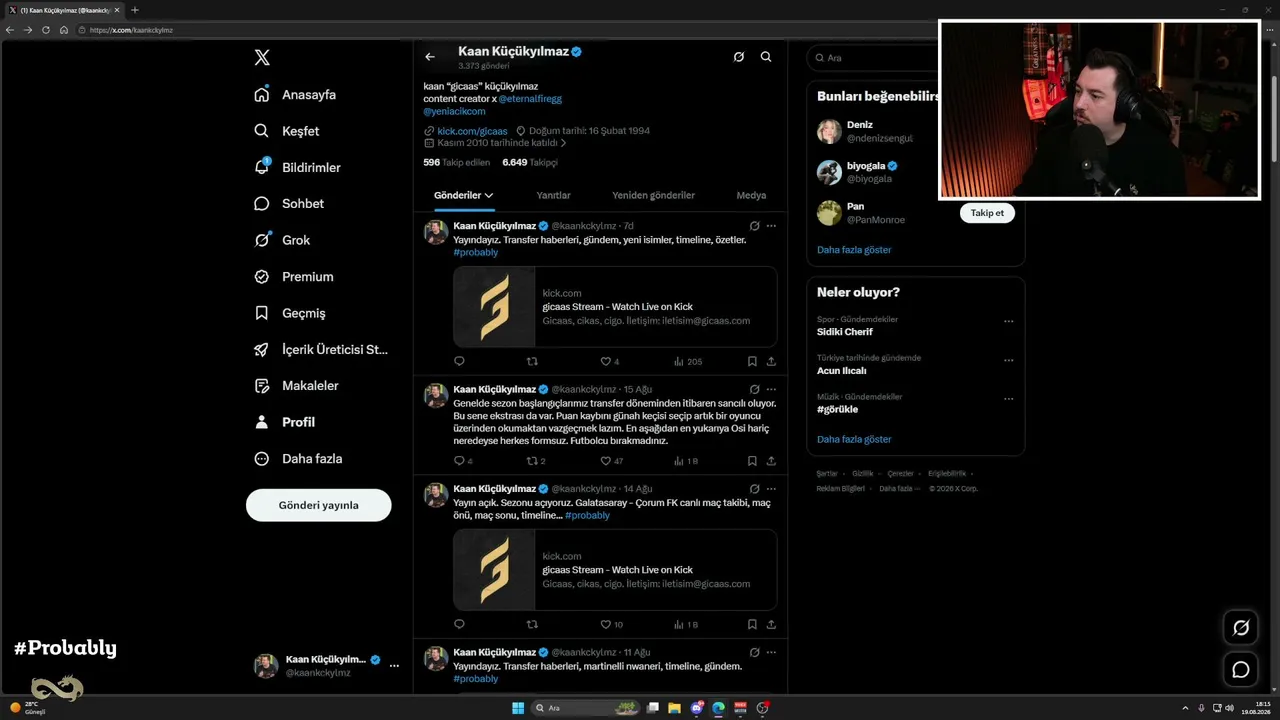
Task: Open Makaleler in the sidebar
Action: point(296,386)
